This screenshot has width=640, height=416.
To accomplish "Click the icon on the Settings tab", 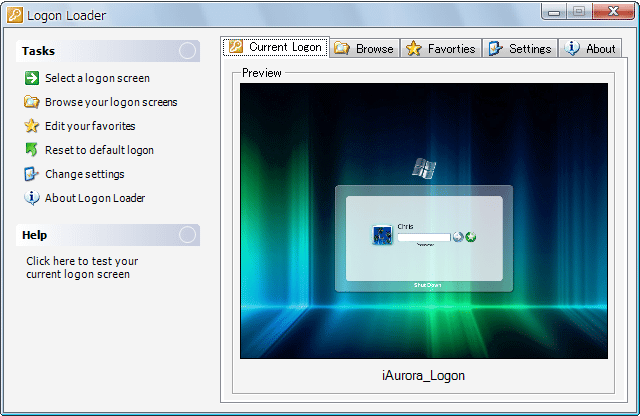I will point(496,49).
